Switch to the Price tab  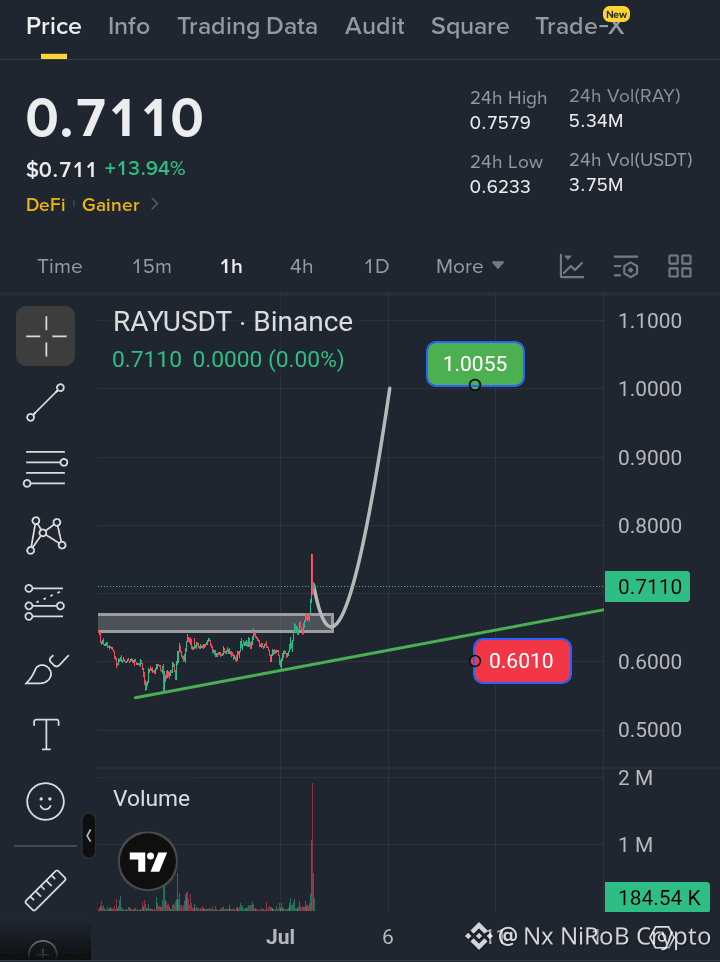click(54, 26)
